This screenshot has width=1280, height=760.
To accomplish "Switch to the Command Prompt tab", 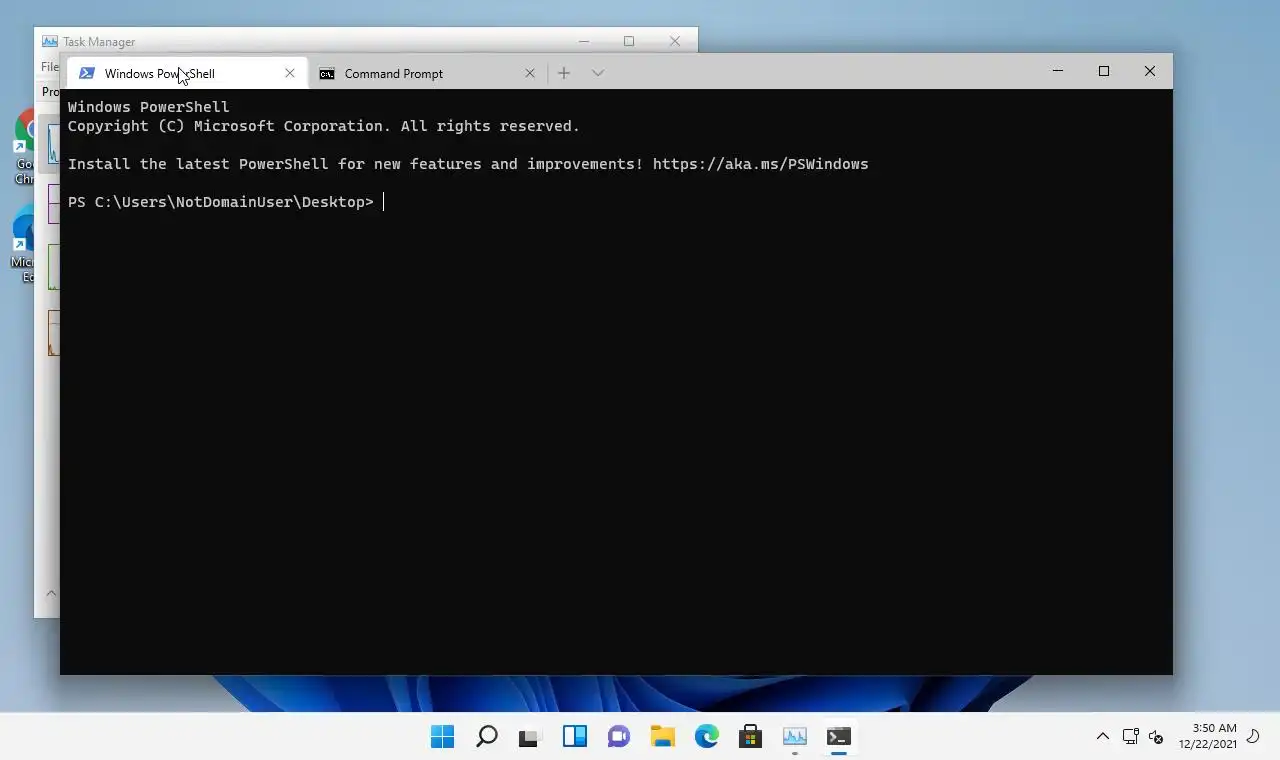I will (x=427, y=73).
